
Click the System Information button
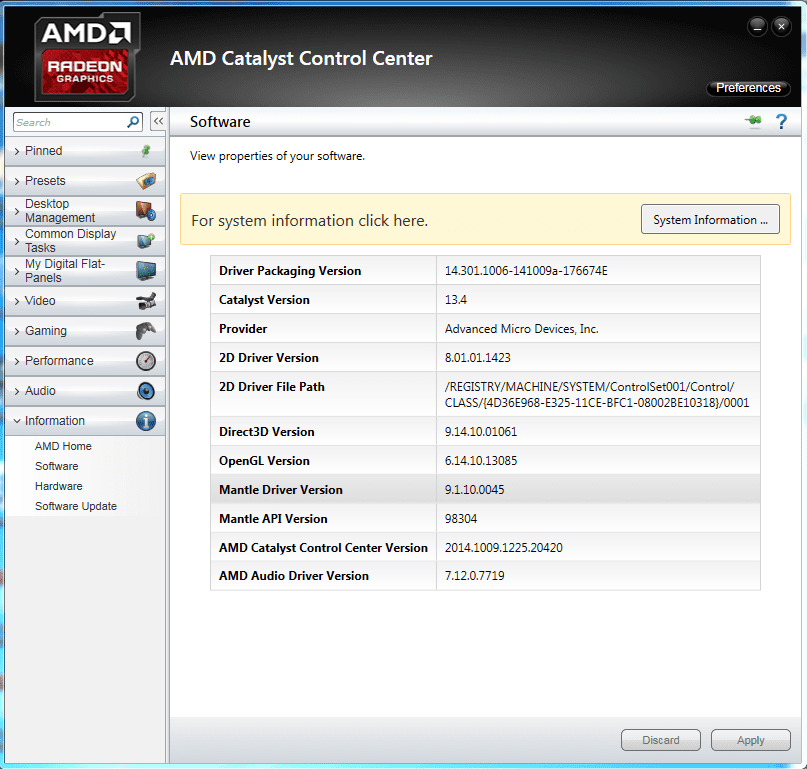click(x=710, y=220)
